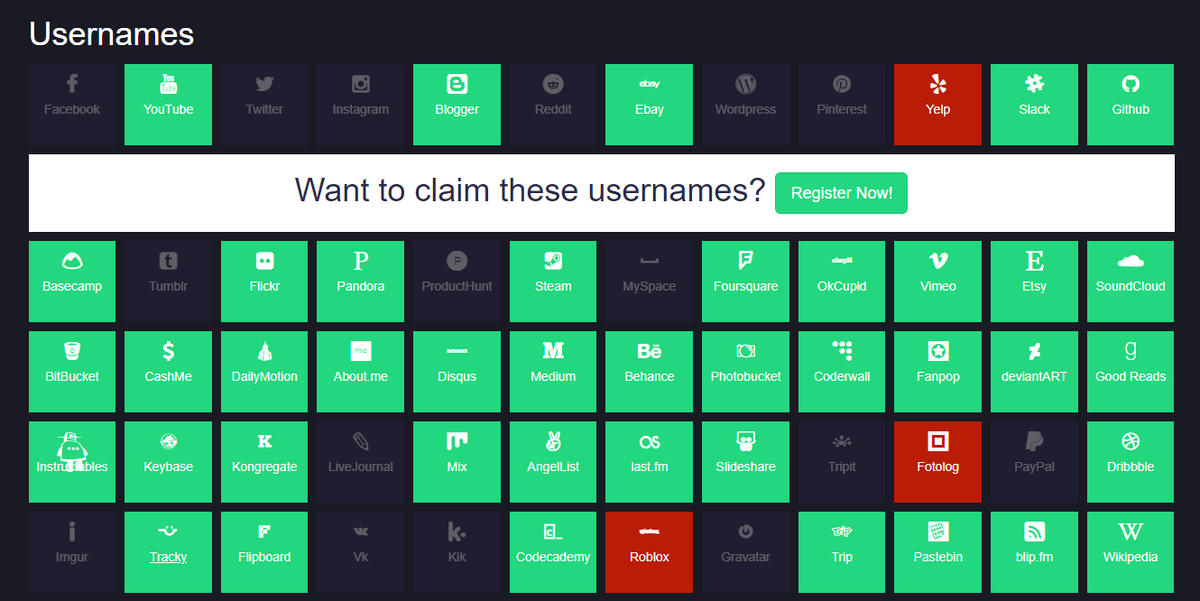Screen dimensions: 1200x601
Task: Click the ProductHunt tile
Action: [x=457, y=281]
